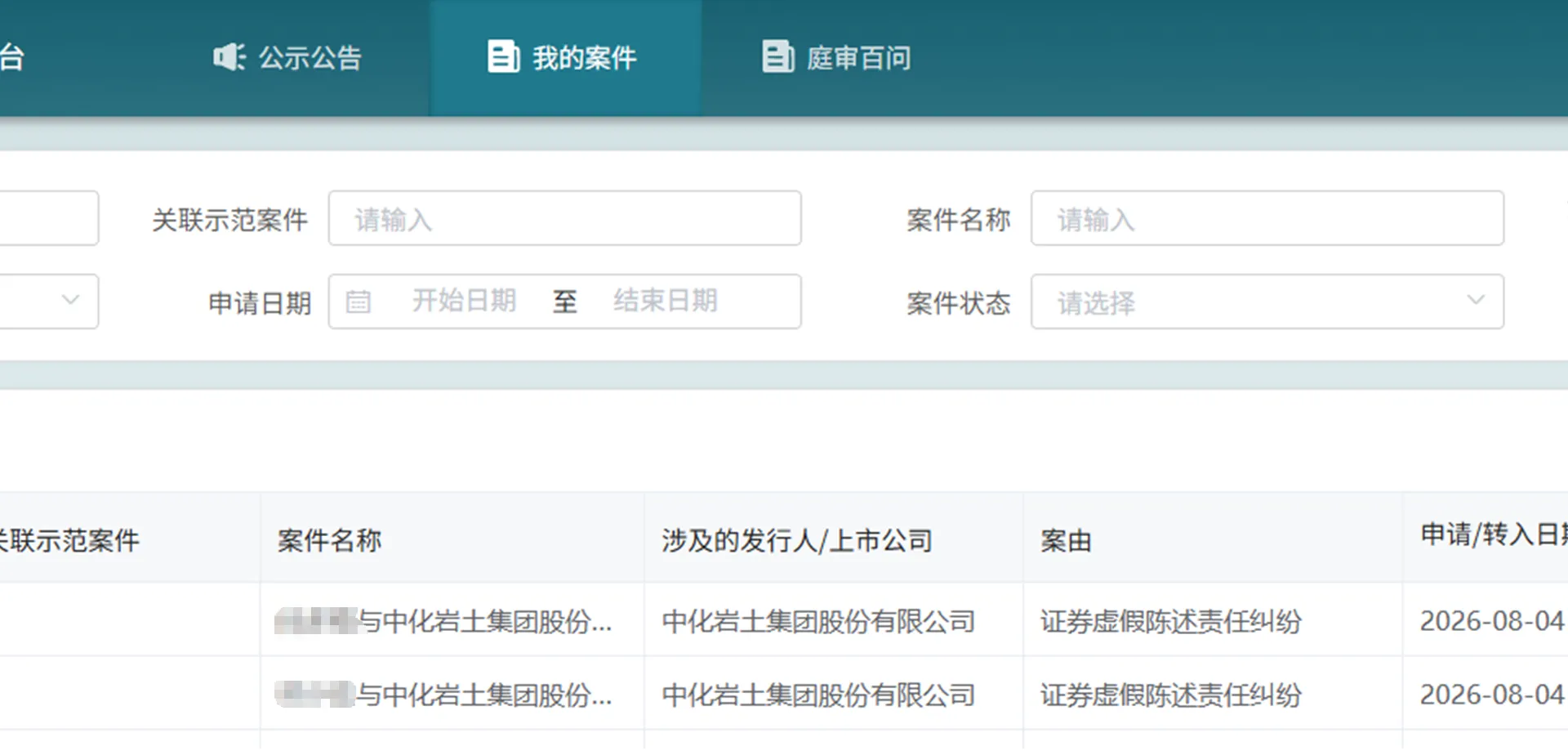Screen dimensions: 1568x751
Task: Open the 庭审百问 tab
Action: 837,58
